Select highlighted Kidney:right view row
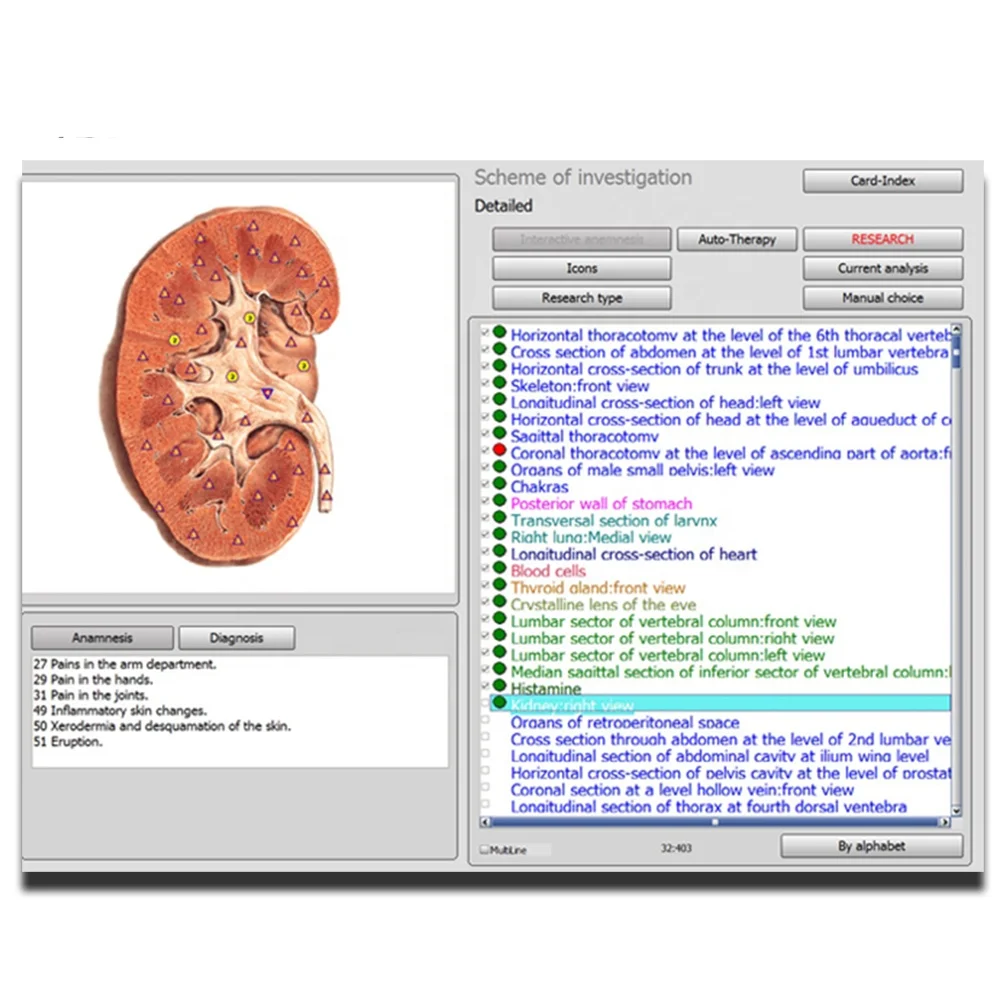This screenshot has width=1000, height=1000. coord(719,704)
